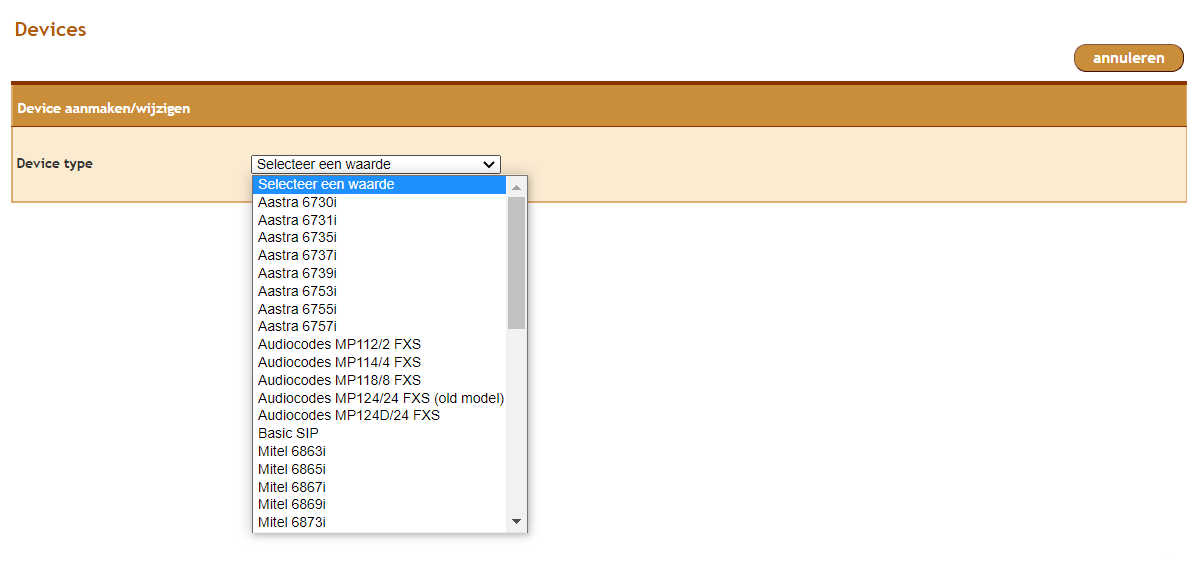Click the annuleren button
Screen dimensions: 1199x561
click(1129, 58)
